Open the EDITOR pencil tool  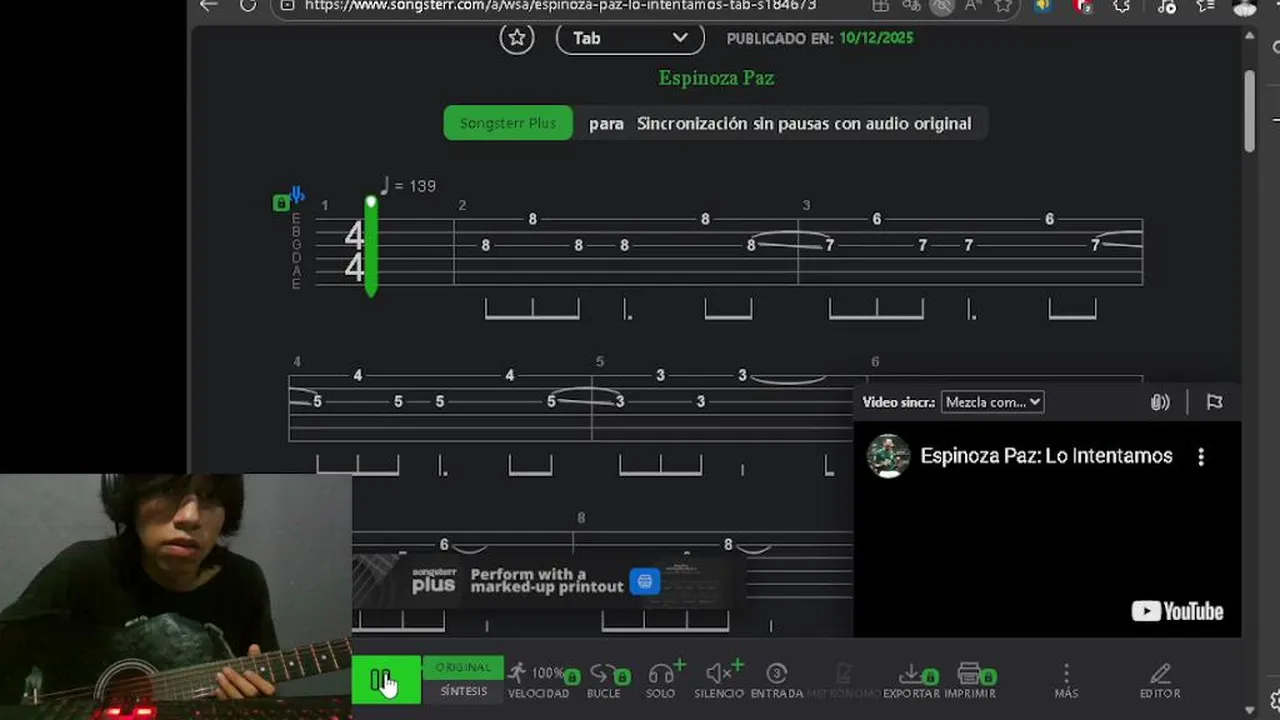coord(1160,681)
